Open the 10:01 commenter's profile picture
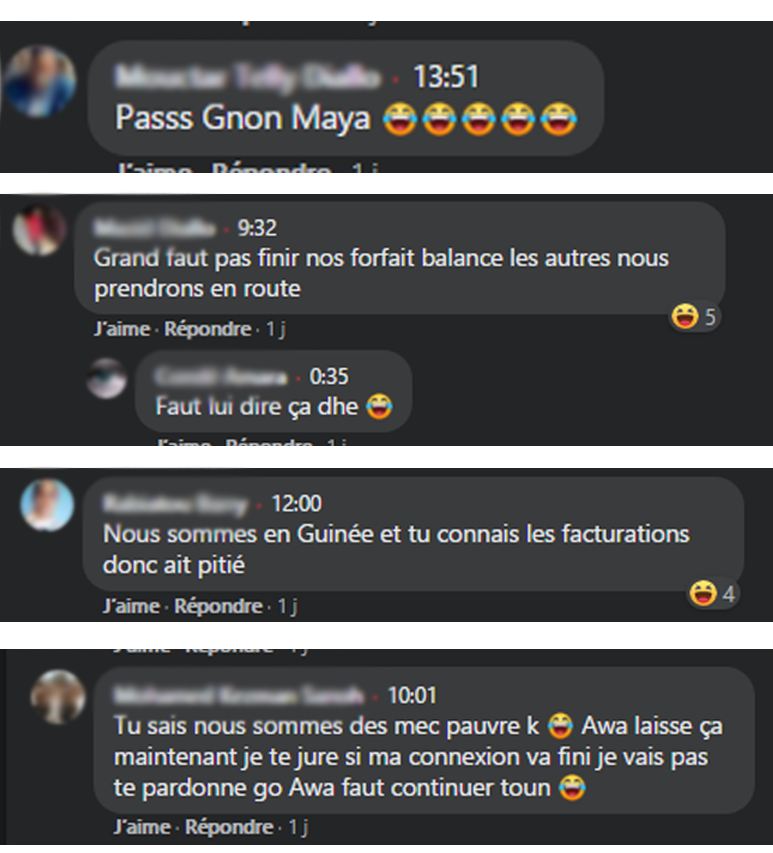The image size is (773, 853). [58, 697]
